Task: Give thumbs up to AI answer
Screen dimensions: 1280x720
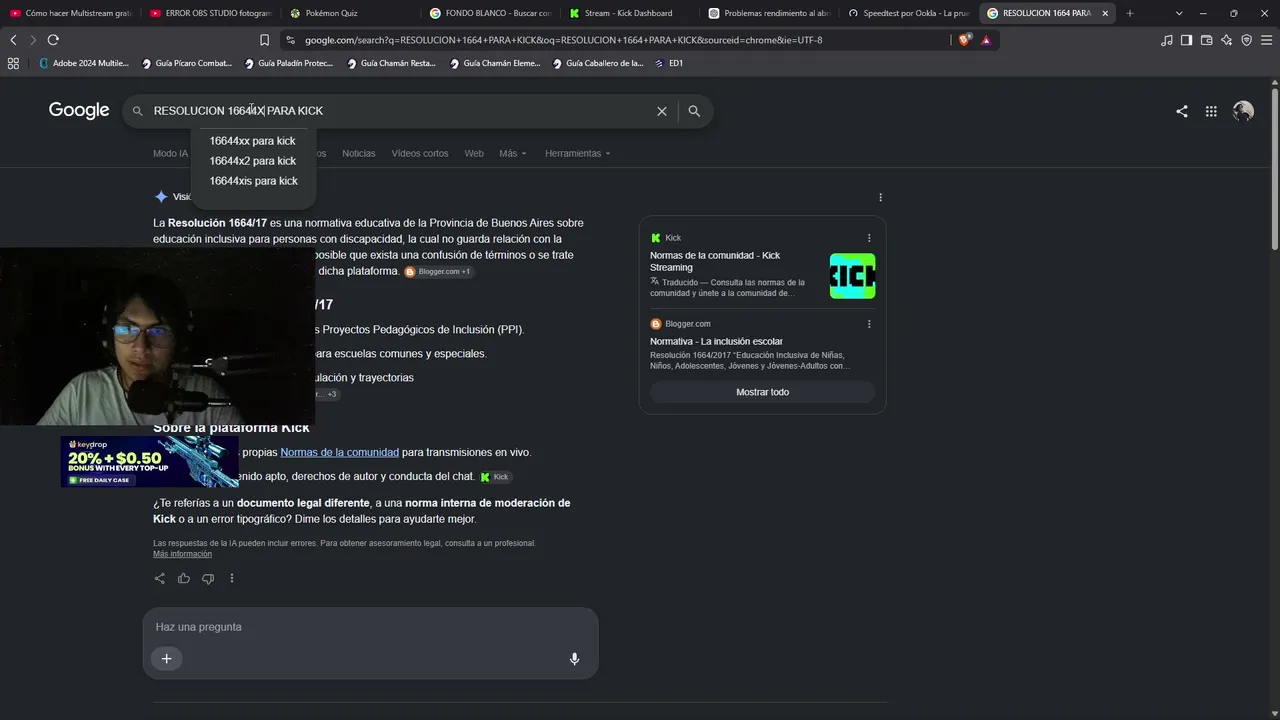Action: (184, 578)
